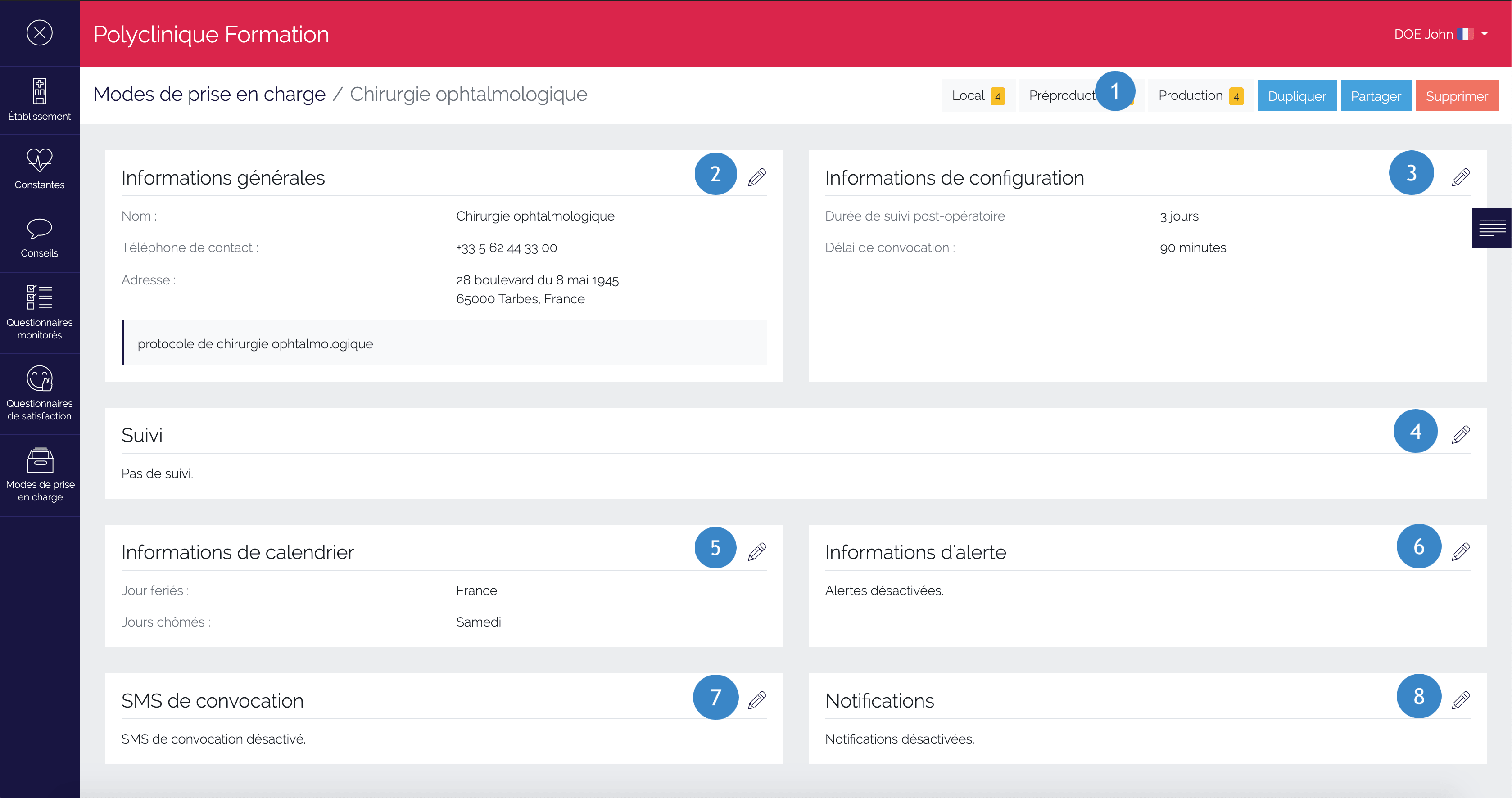Edit the Informations de configuration section
Screen dimensions: 1512x798
point(1461,176)
